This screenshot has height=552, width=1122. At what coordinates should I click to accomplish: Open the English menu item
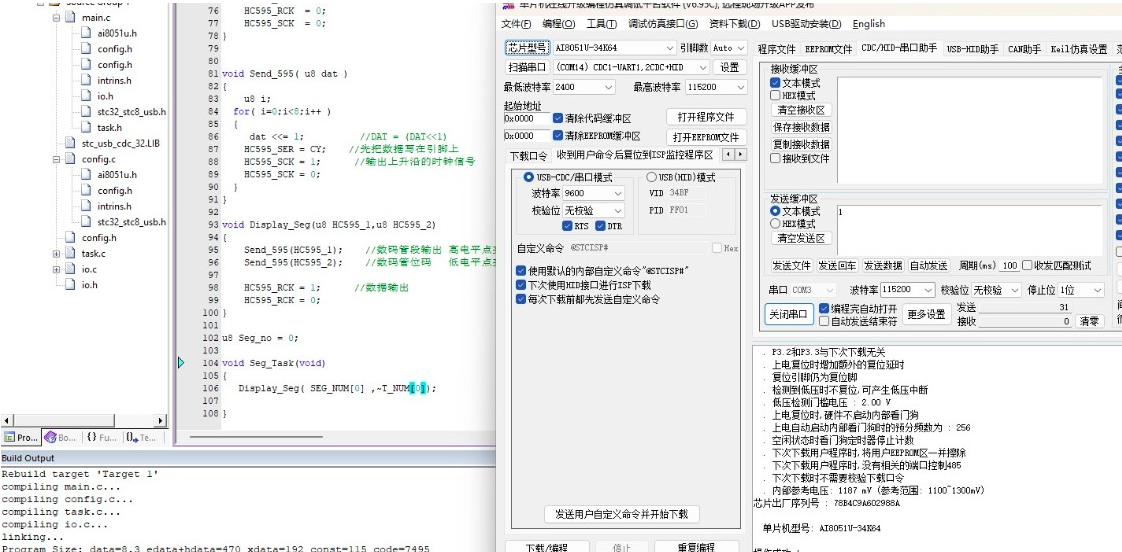[x=869, y=24]
